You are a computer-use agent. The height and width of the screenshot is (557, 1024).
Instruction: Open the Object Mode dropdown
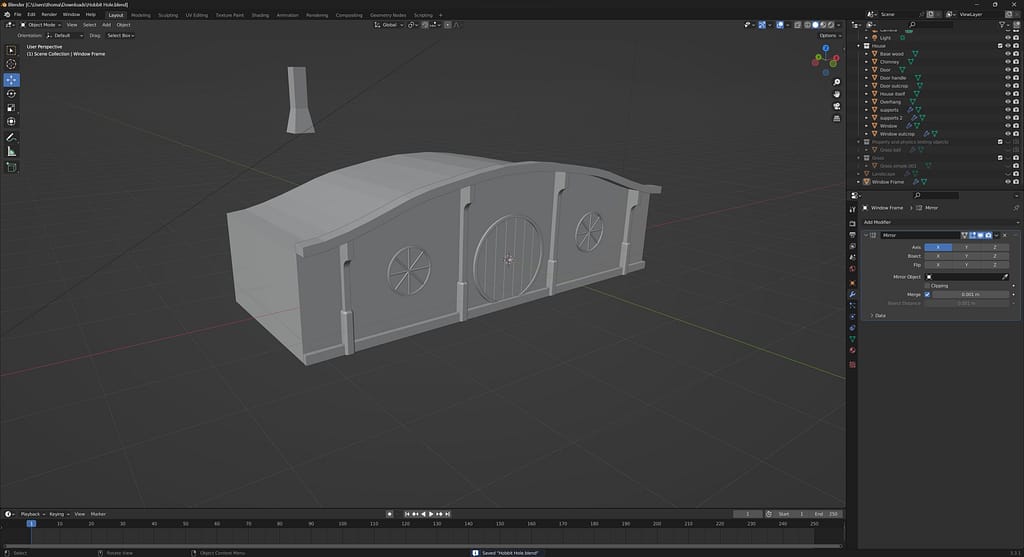[x=40, y=24]
